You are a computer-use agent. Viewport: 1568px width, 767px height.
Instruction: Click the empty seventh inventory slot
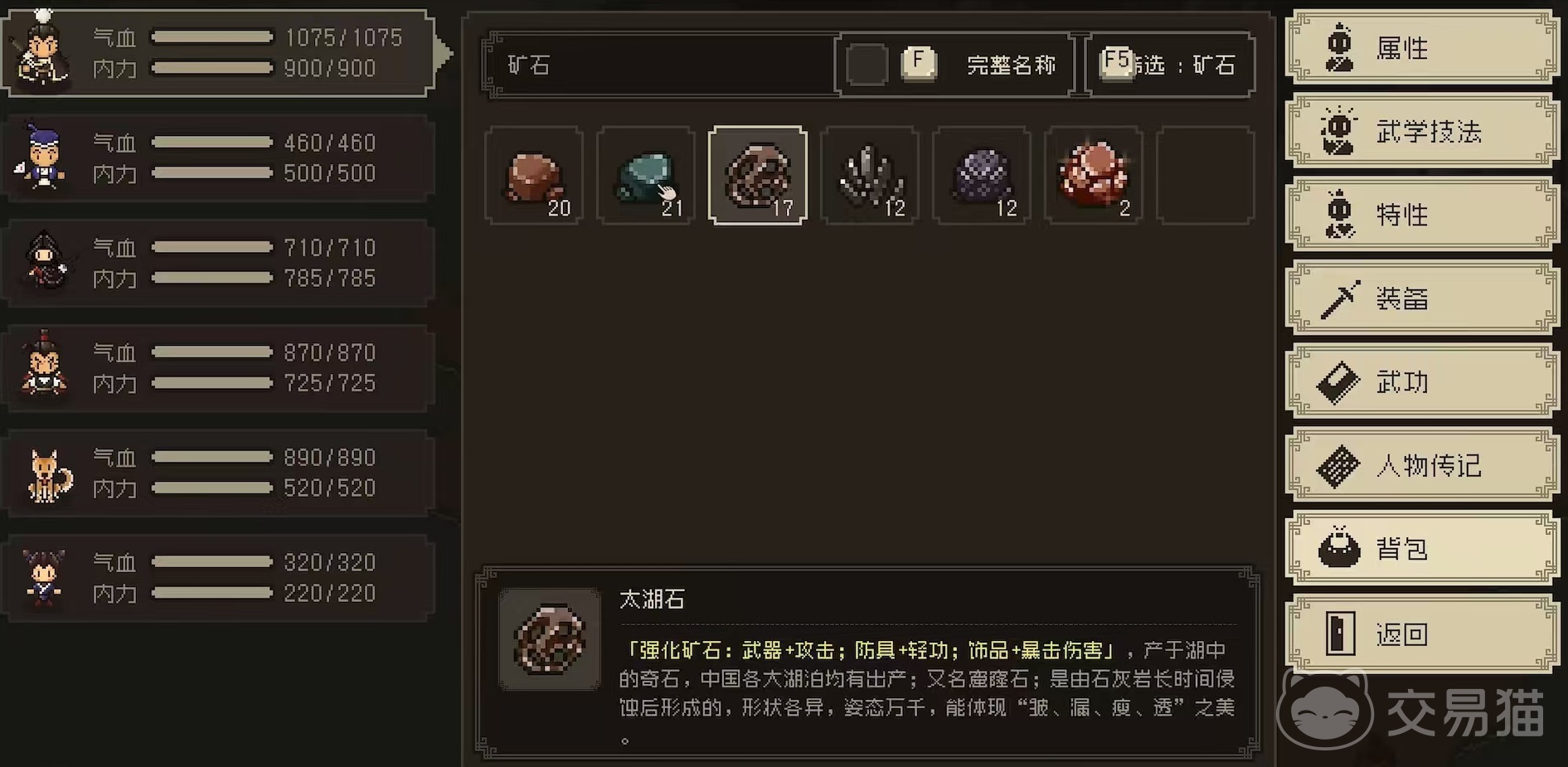tap(1205, 176)
